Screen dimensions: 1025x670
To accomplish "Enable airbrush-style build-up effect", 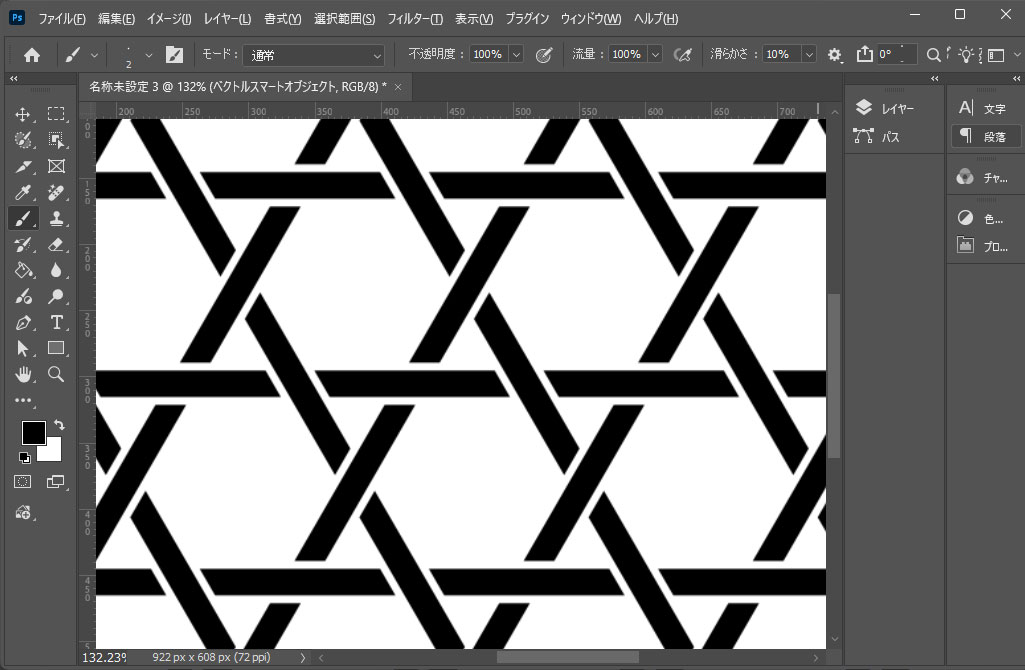I will (x=684, y=55).
